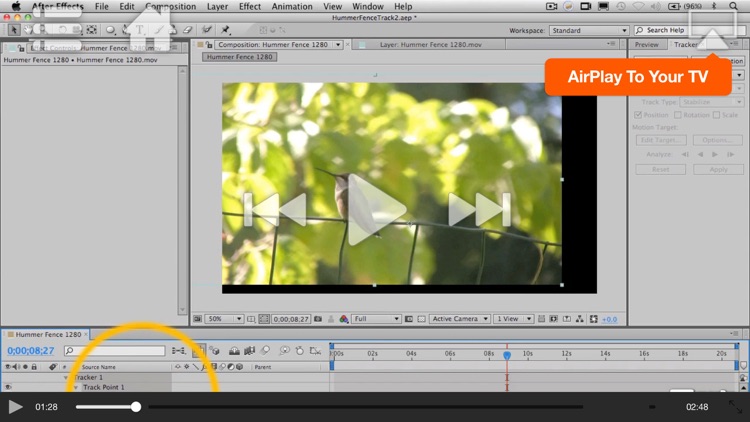Open the Graph Editor icon
Viewport: 750px width, 422px height.
pyautogui.click(x=315, y=351)
